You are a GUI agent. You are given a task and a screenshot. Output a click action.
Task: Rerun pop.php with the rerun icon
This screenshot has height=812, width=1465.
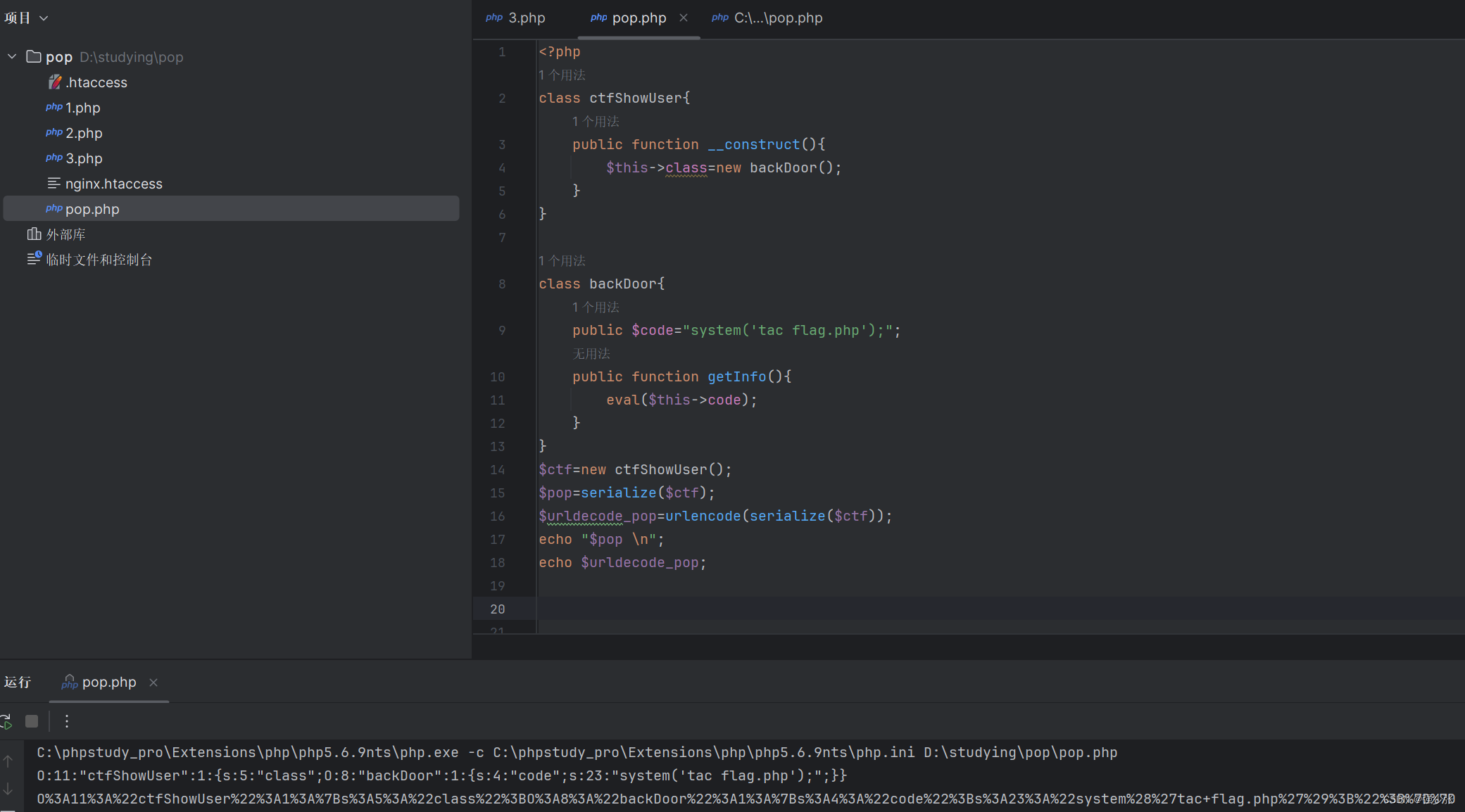click(6, 721)
